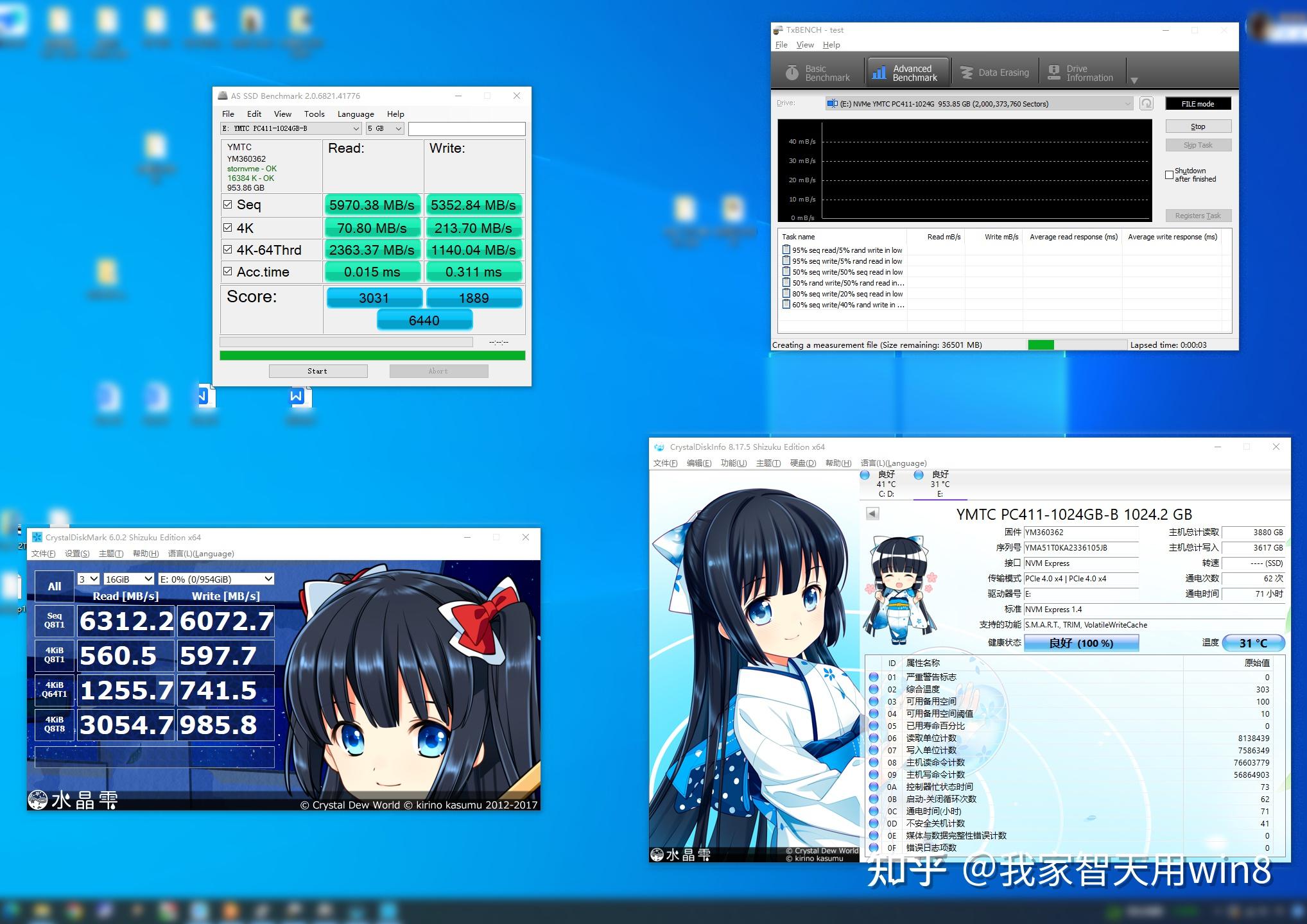
Task: Select the Data Erasing tab icon
Action: (x=967, y=73)
